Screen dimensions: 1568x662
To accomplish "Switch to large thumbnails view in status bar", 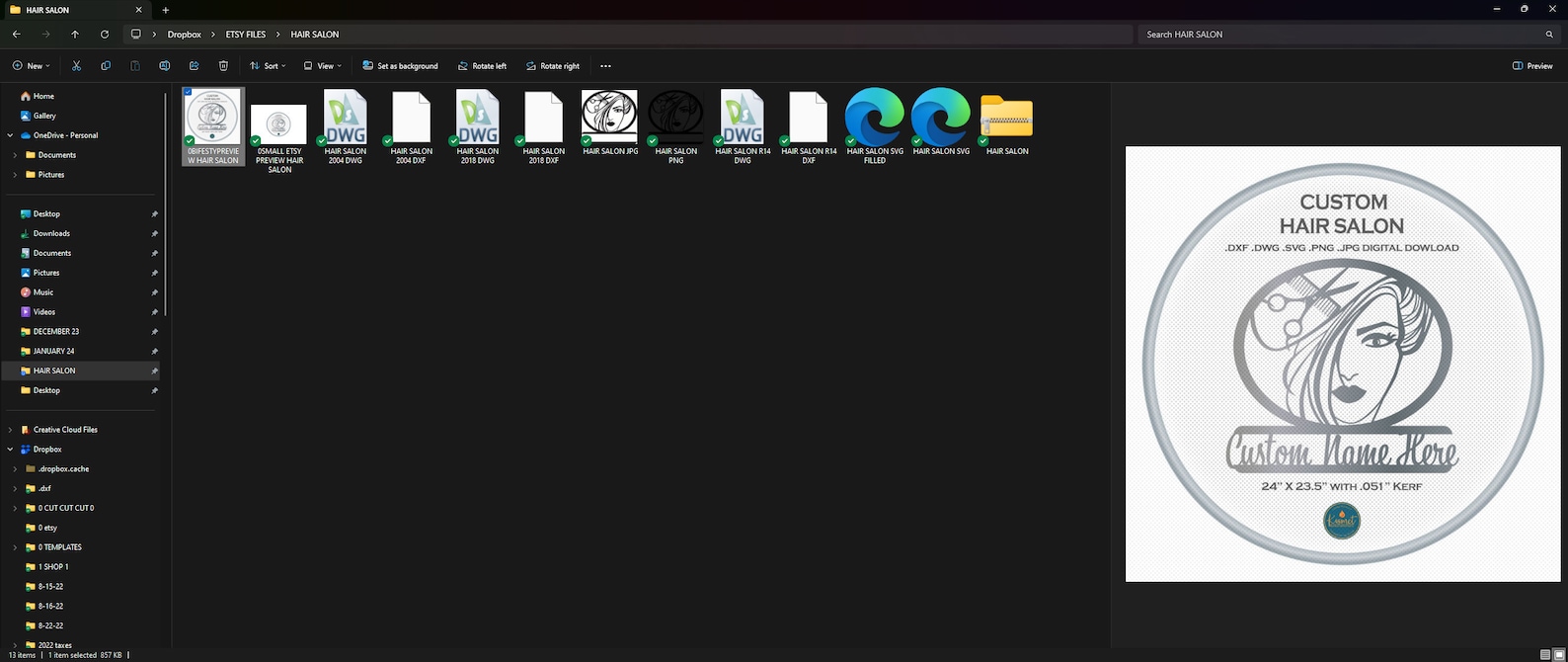I will (1559, 655).
